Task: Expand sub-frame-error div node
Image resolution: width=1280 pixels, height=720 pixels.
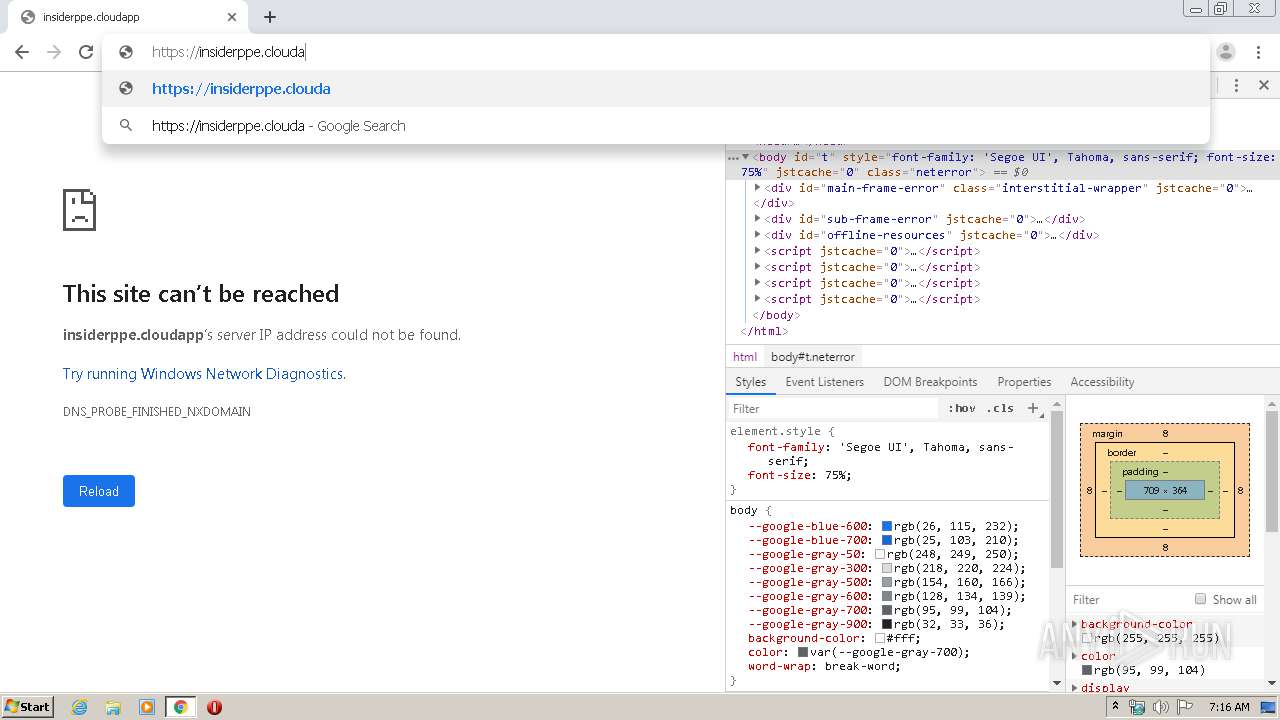Action: [x=758, y=219]
